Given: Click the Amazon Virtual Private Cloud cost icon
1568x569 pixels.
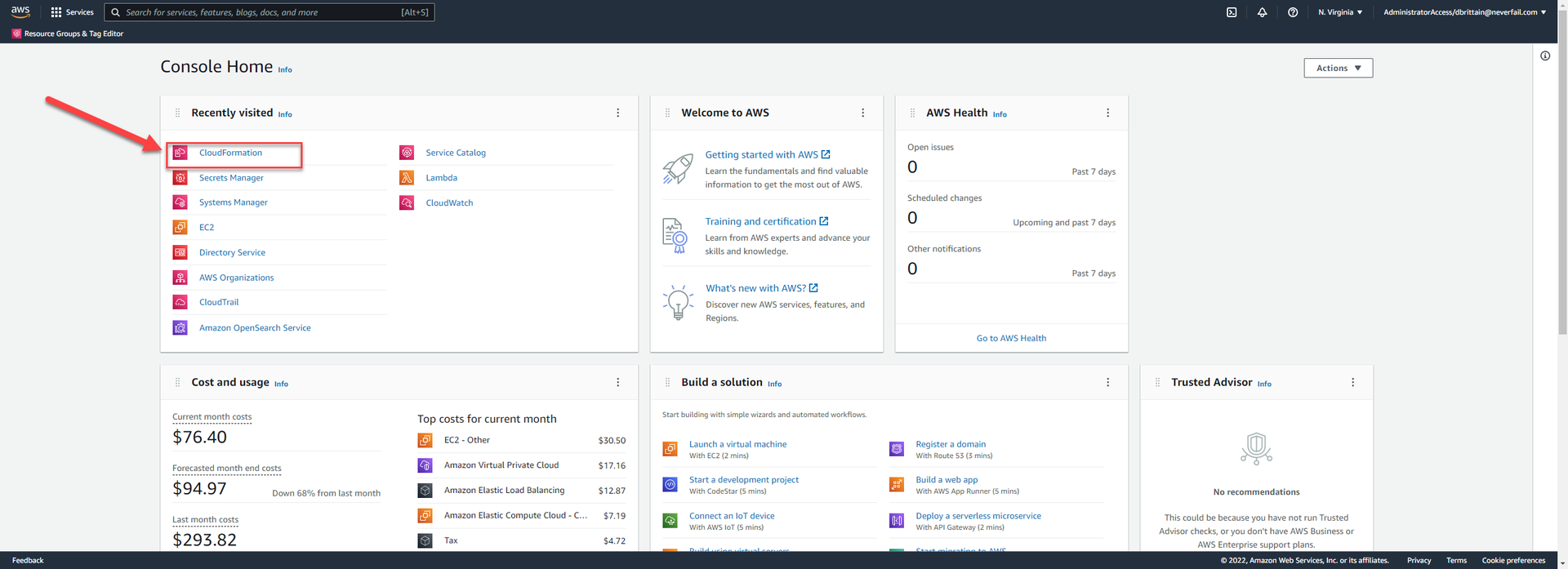Looking at the screenshot, I should click(425, 465).
